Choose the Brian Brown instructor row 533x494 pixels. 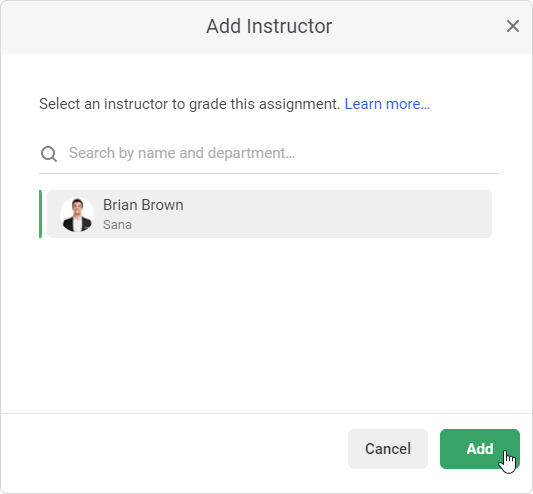coord(269,214)
